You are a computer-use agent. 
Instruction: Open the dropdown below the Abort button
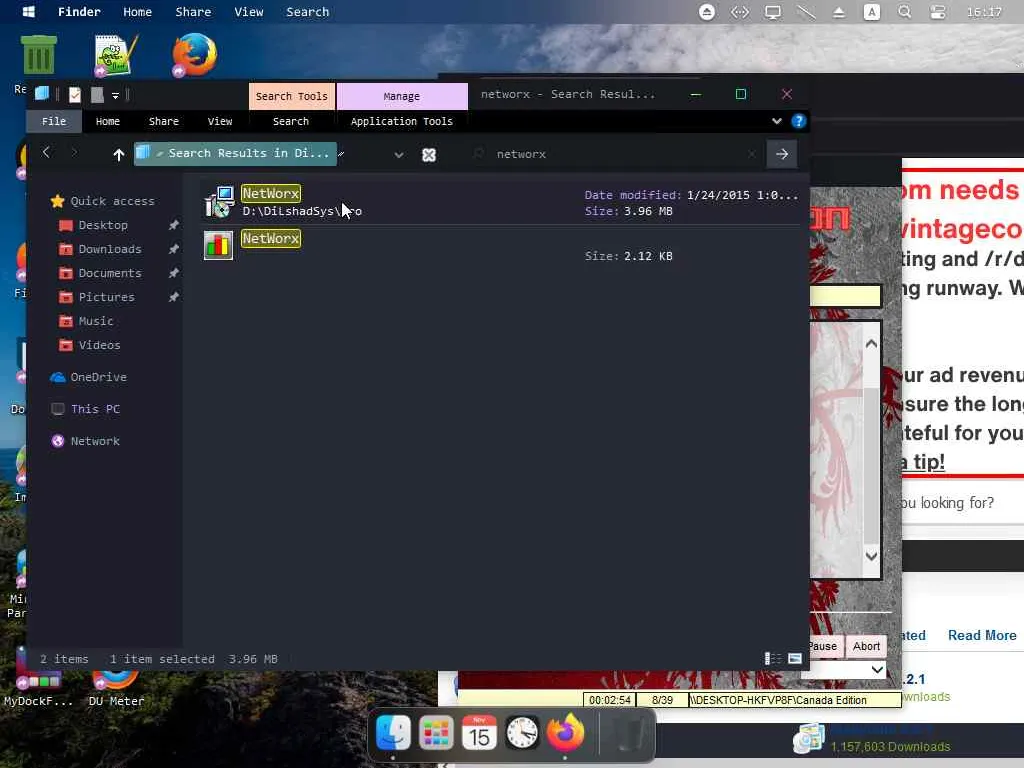tap(877, 669)
